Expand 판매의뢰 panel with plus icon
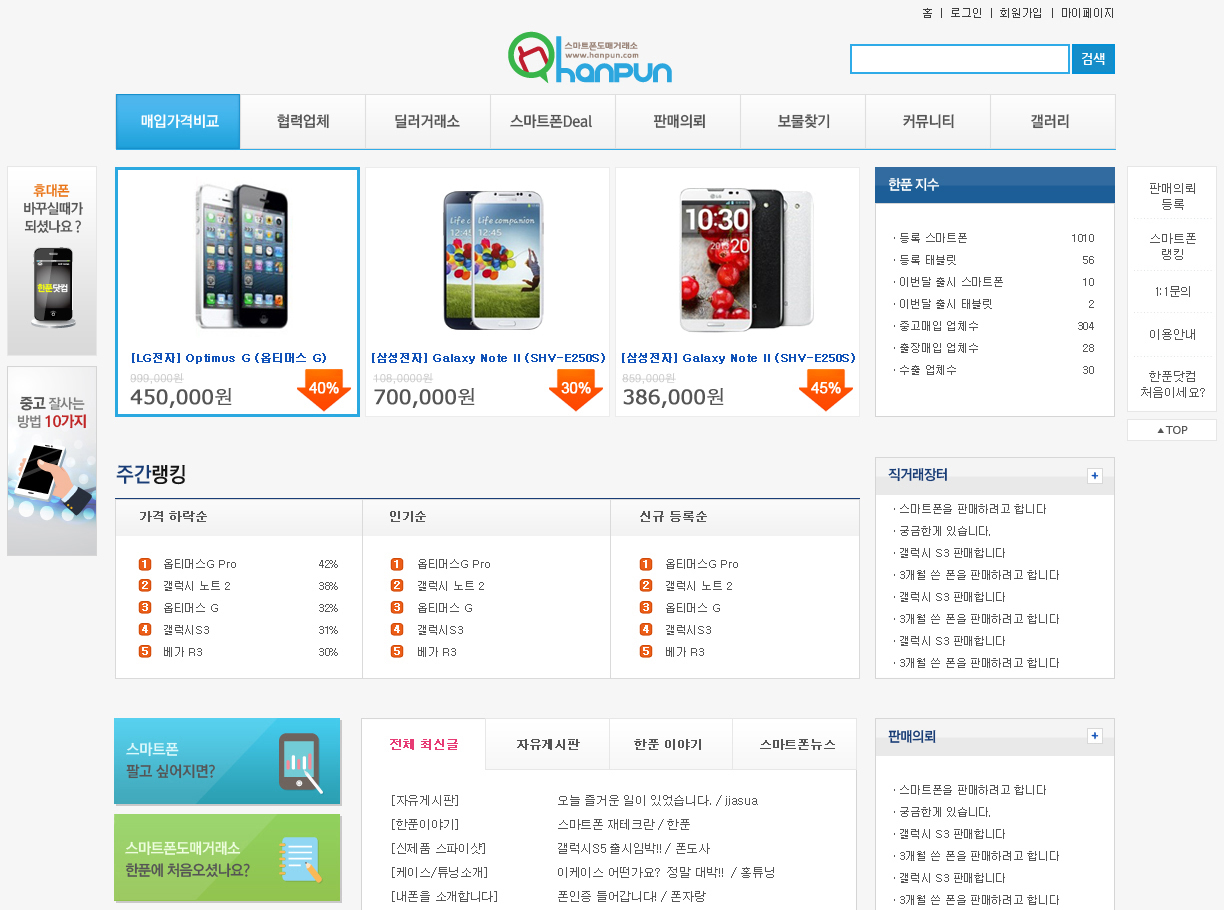This screenshot has height=910, width=1224. pos(1095,736)
